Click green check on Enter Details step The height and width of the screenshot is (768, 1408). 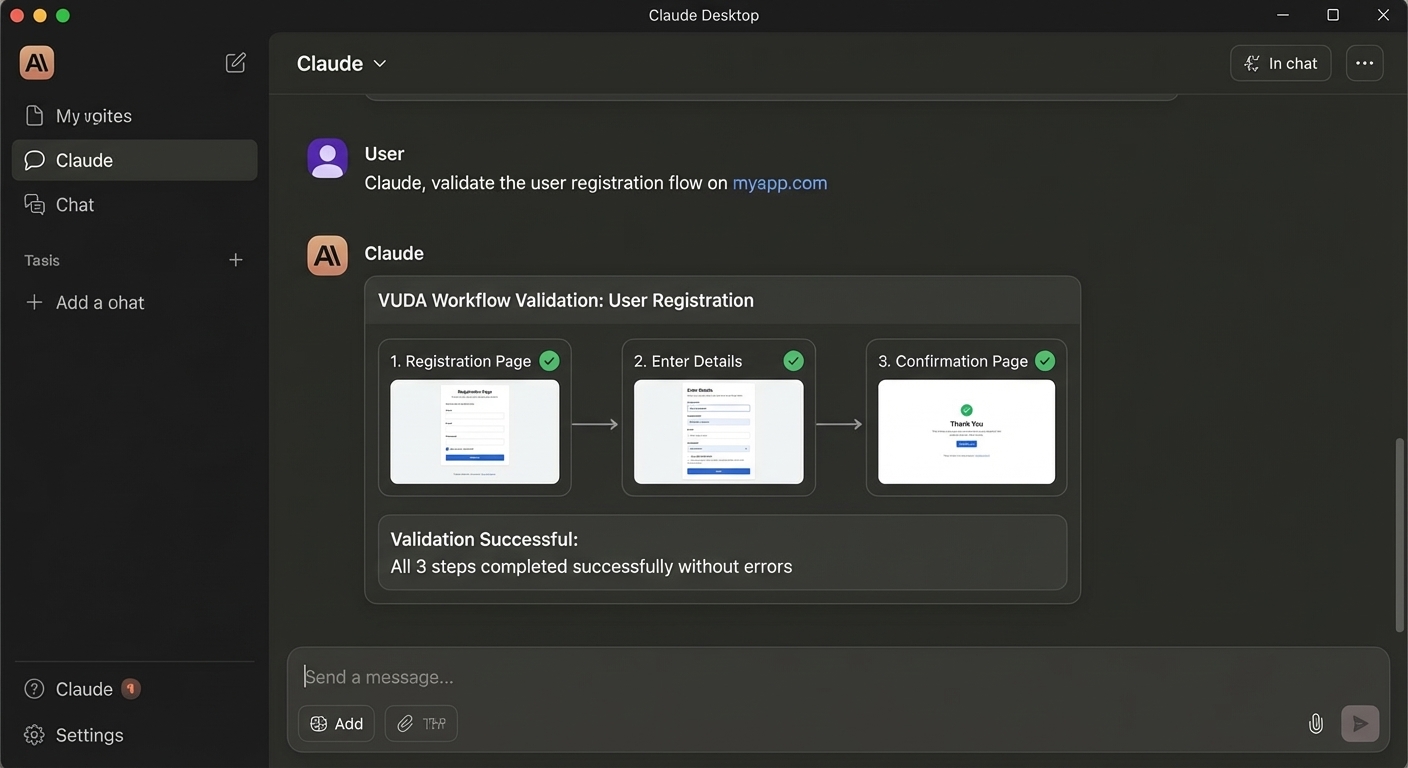(793, 361)
